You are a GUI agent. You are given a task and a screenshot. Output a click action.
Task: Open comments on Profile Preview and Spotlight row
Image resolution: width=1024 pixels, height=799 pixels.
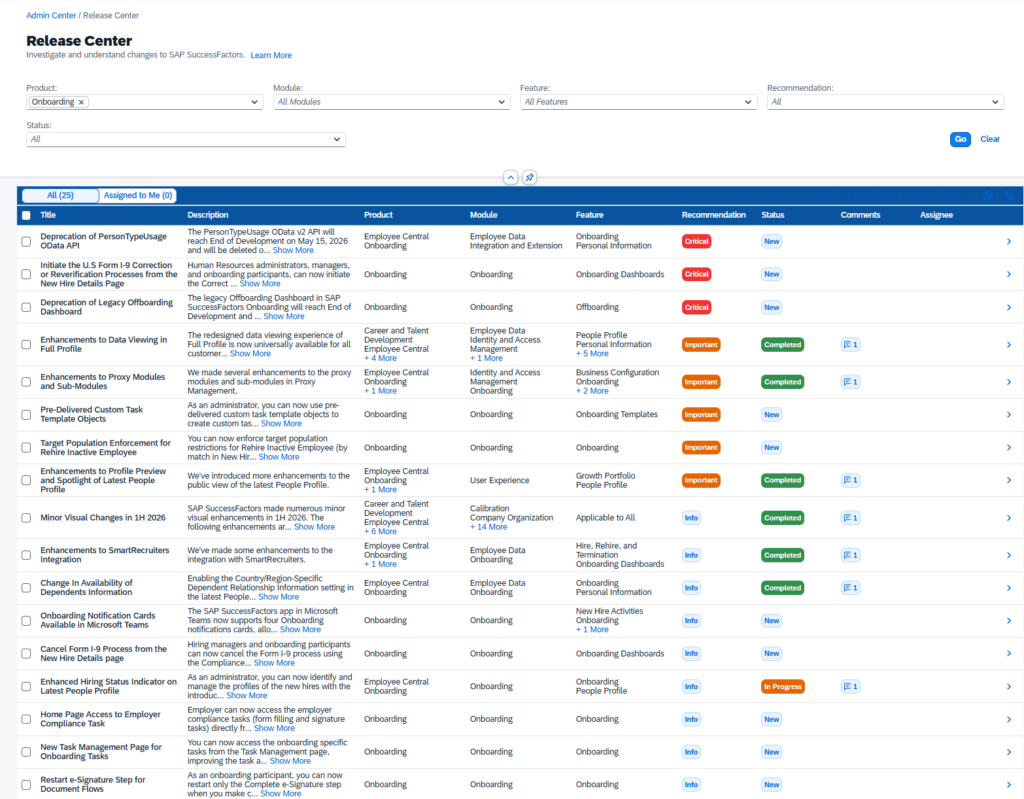point(850,480)
